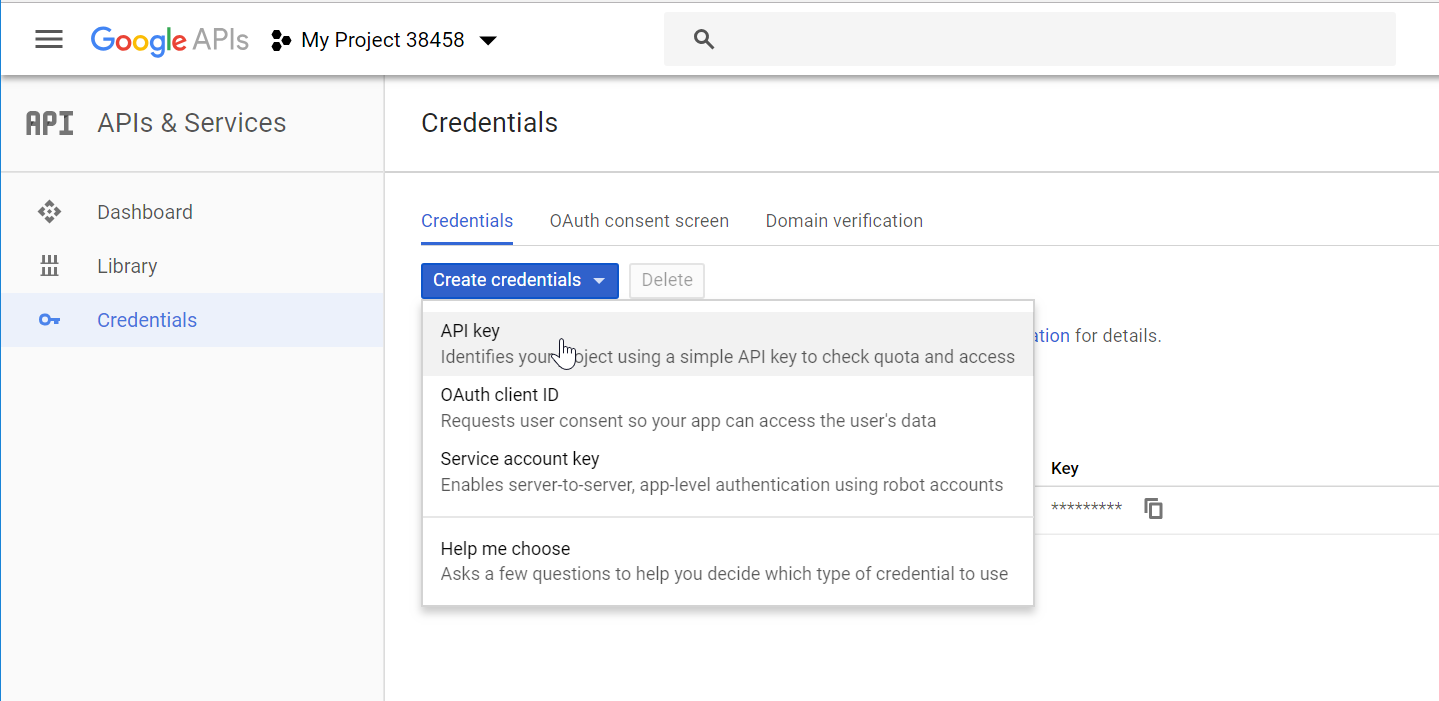Expand the Create credentials dropdown button
1439x701 pixels.
pos(520,280)
